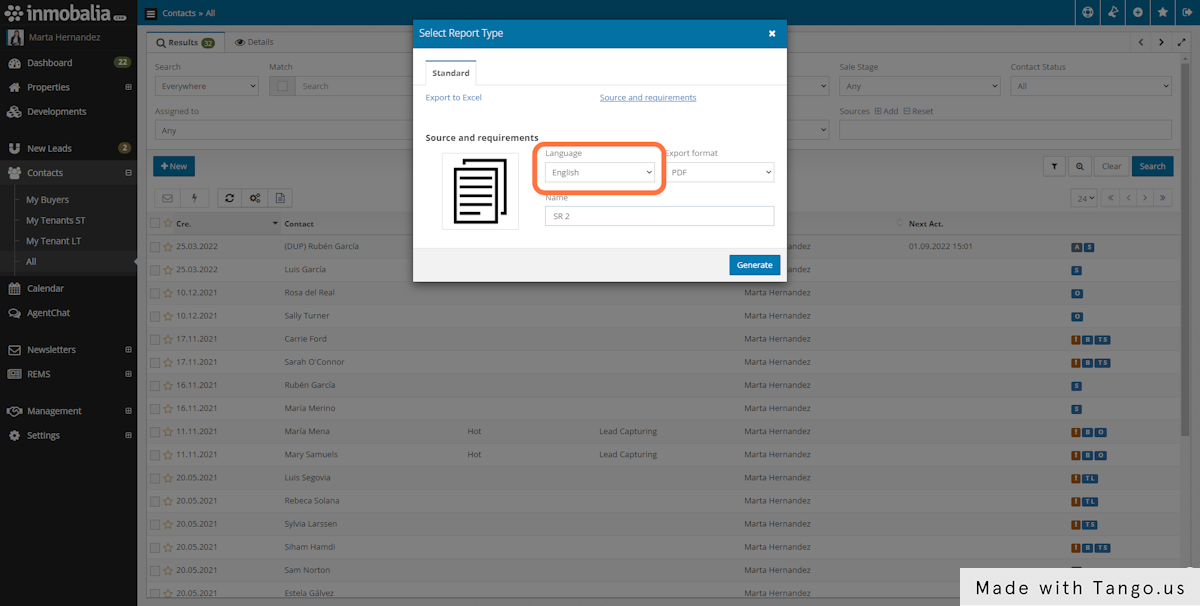Viewport: 1200px width, 606px height.
Task: Tick the checkbox for Luis García row
Action: coord(155,270)
